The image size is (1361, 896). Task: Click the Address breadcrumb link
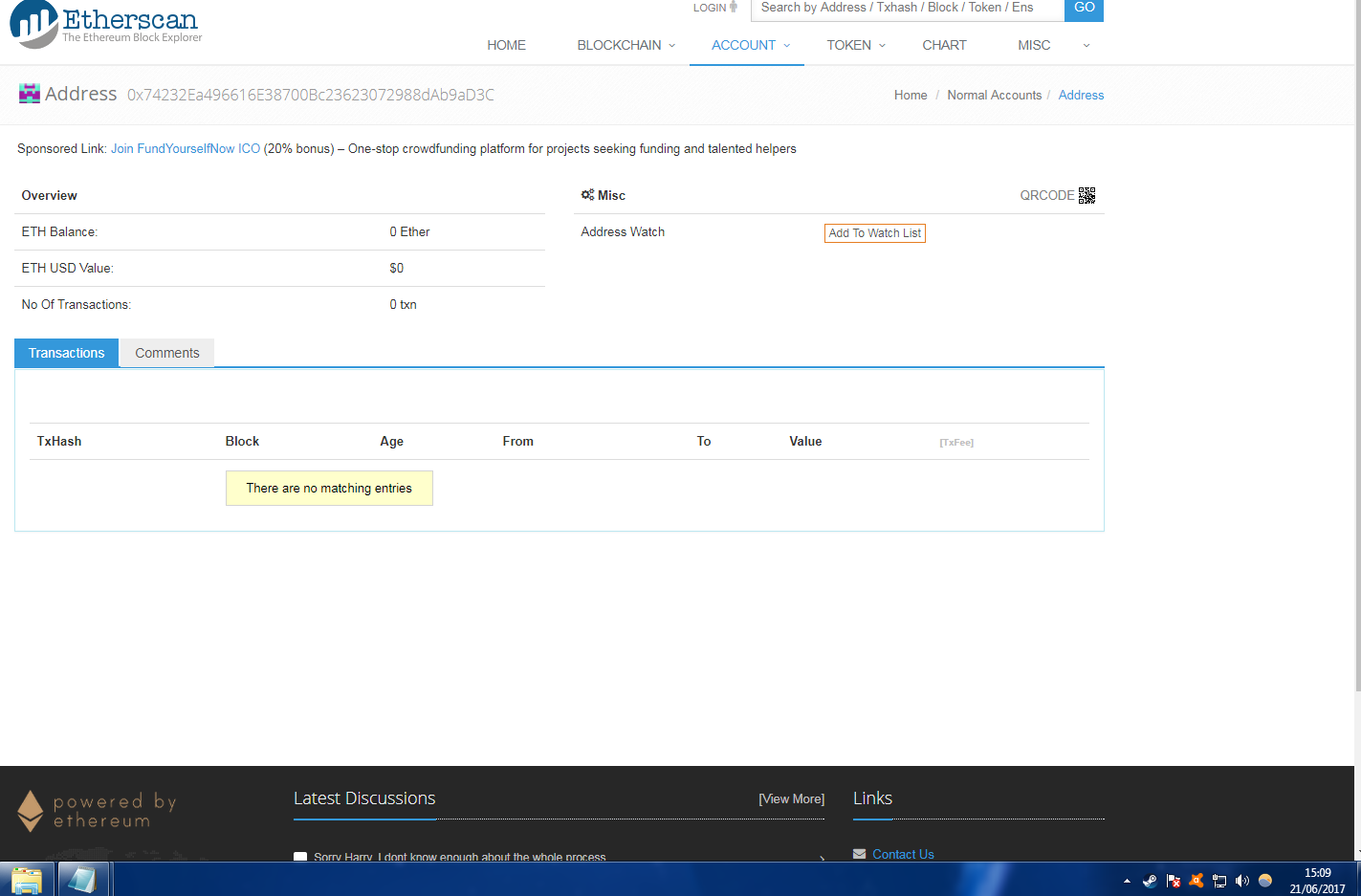tap(1081, 95)
